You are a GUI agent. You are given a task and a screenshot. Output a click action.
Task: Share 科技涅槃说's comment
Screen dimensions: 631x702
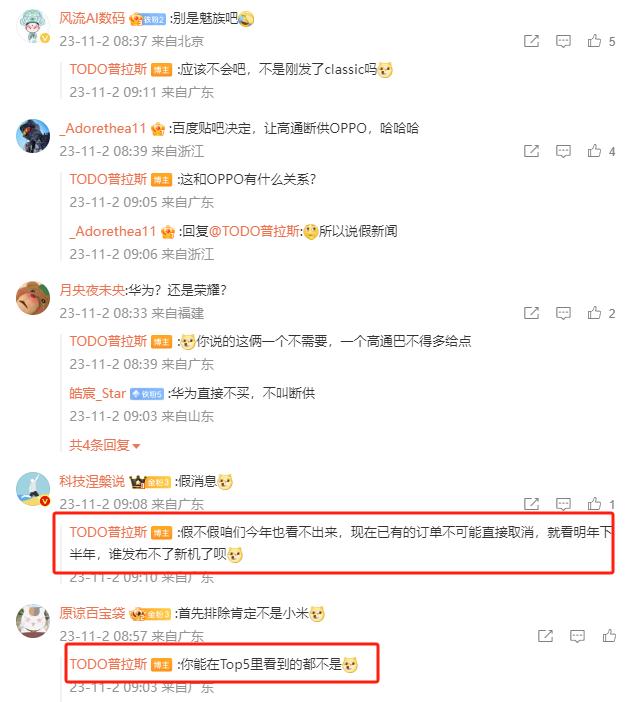click(x=531, y=504)
